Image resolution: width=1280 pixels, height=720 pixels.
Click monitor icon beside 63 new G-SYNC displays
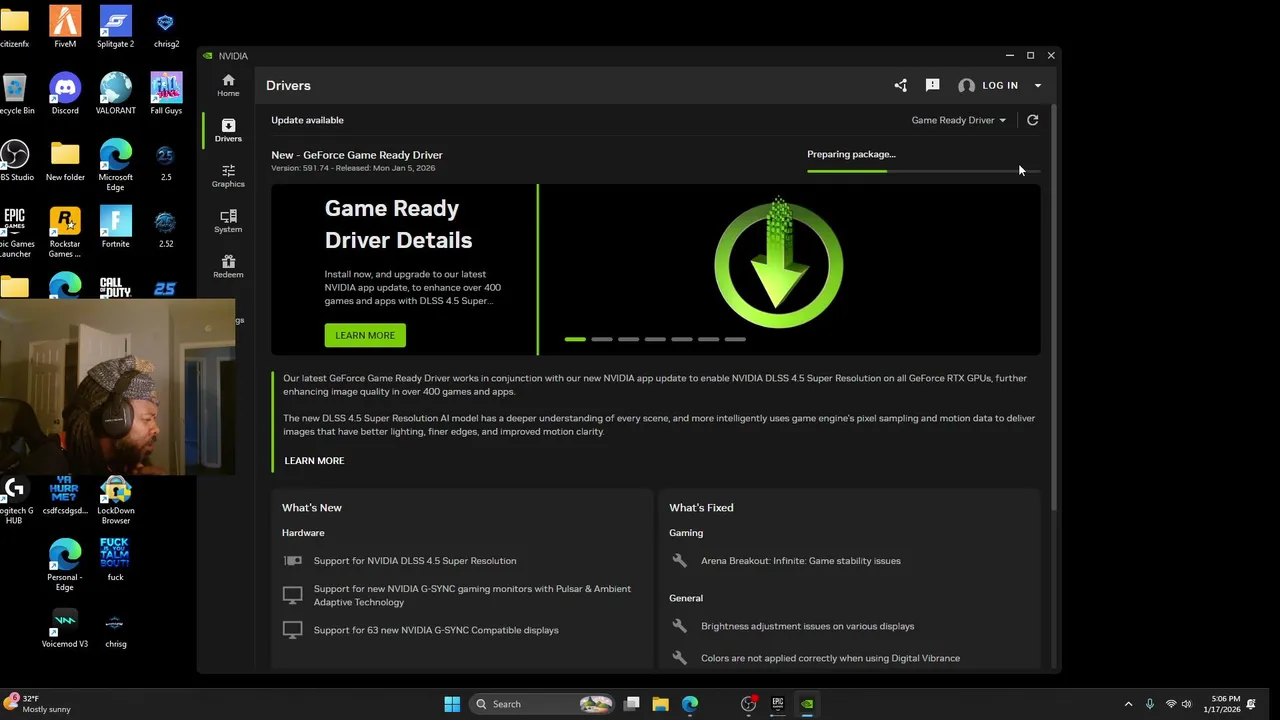(x=292, y=630)
